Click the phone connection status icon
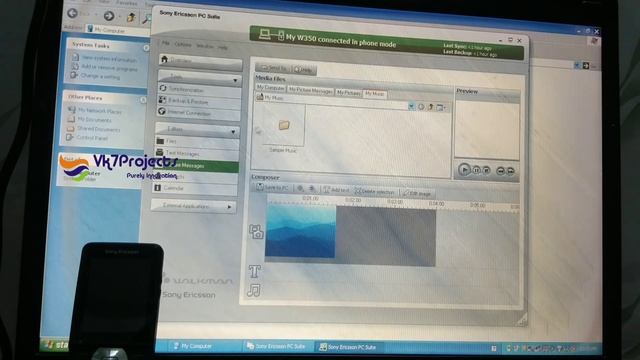640x360 pixels. click(271, 34)
